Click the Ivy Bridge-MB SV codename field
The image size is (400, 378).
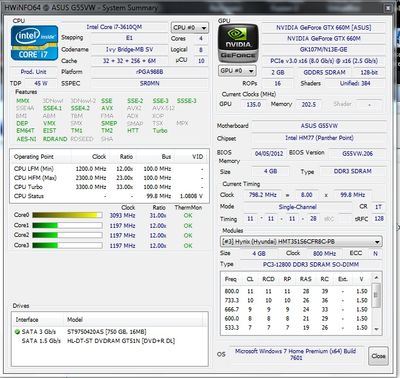coord(129,49)
